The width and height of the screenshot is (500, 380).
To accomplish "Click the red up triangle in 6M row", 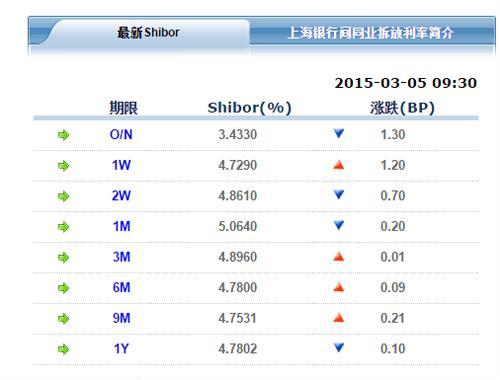I will pyautogui.click(x=339, y=287).
